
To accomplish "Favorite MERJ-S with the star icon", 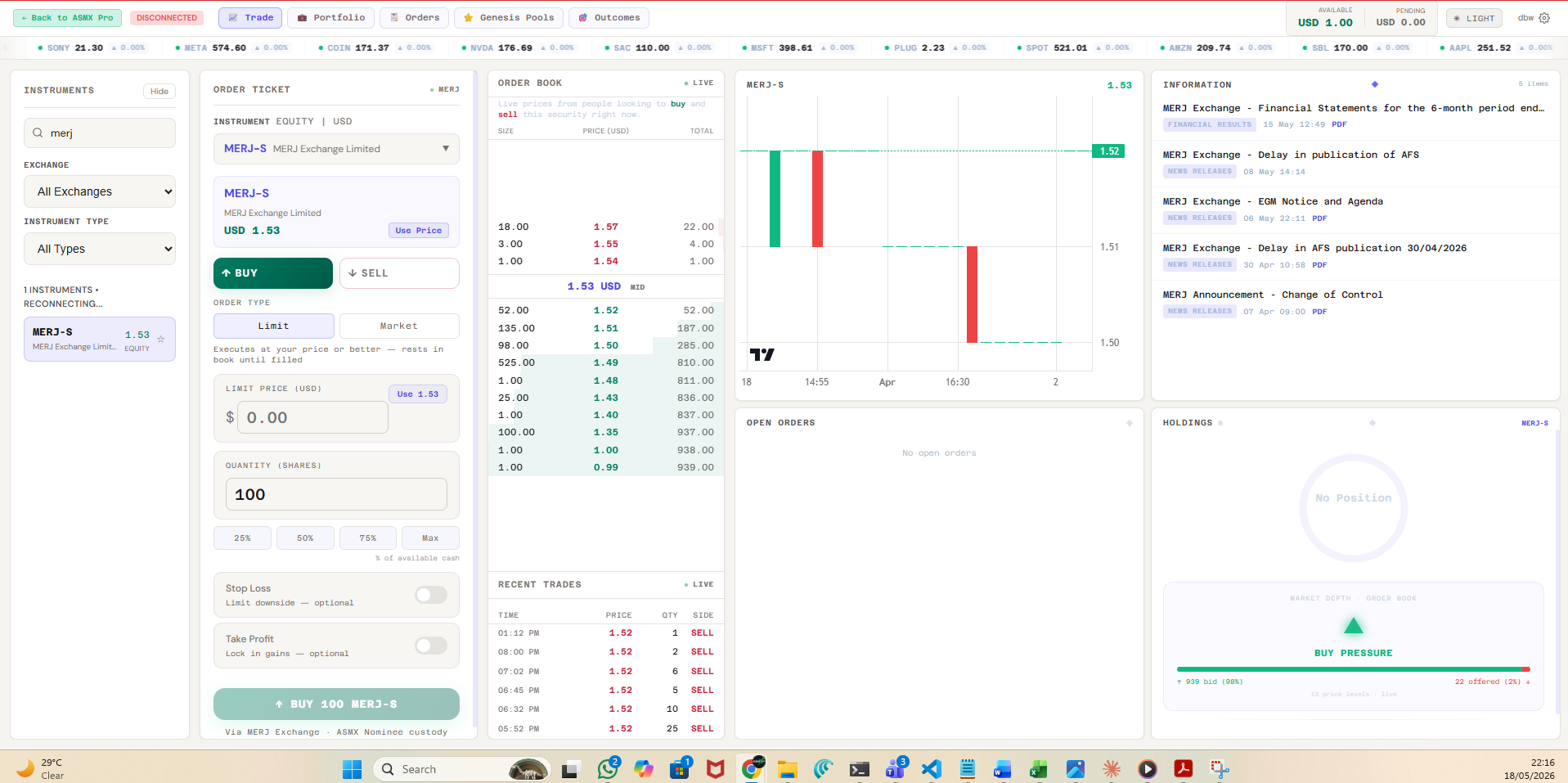I will click(x=161, y=339).
